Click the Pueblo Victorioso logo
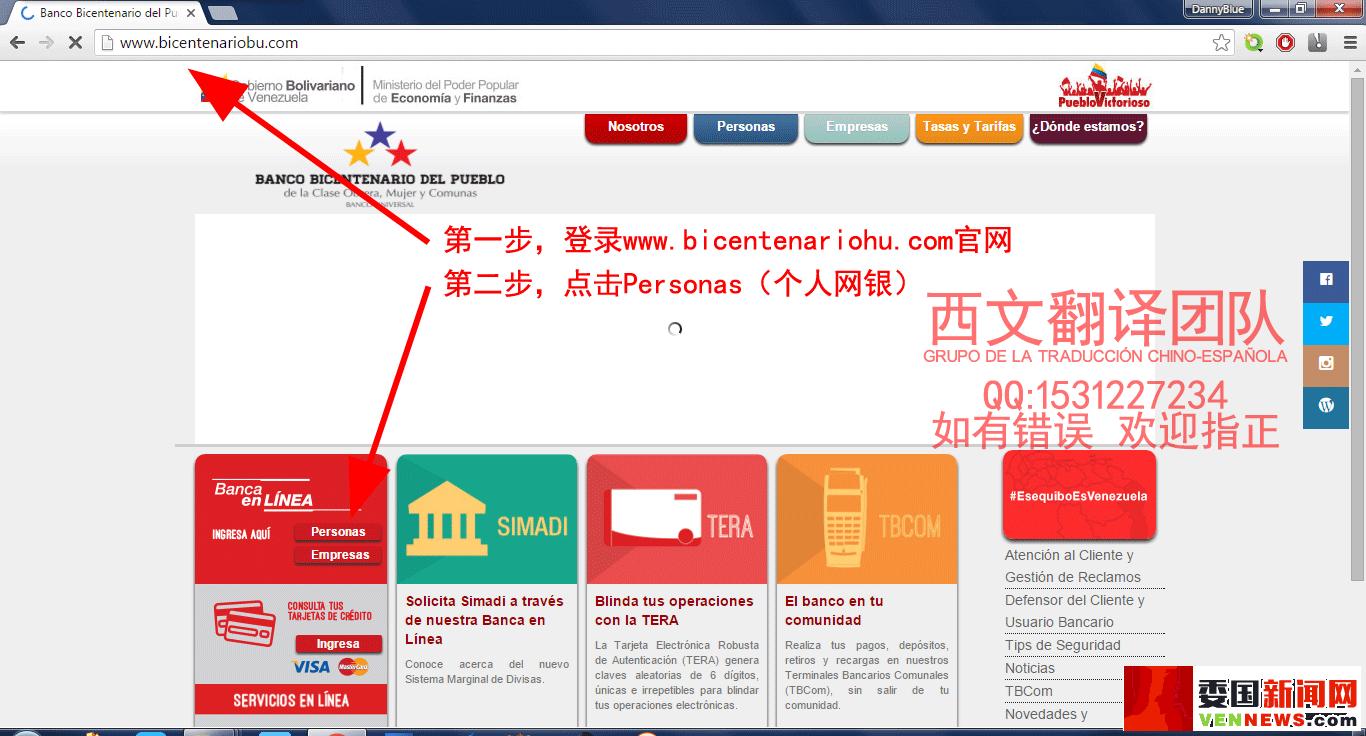 click(1104, 87)
